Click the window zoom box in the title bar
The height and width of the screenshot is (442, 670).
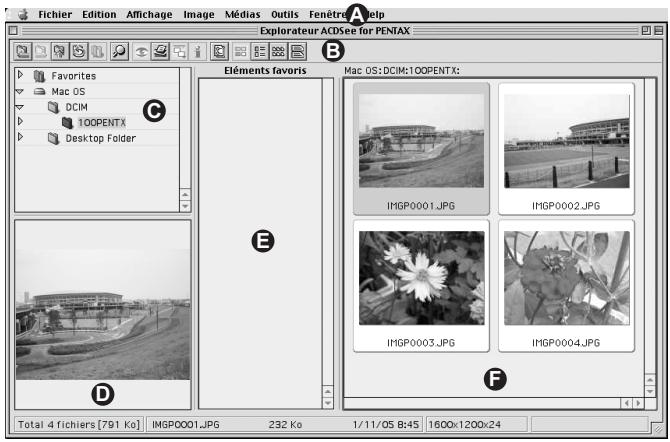coord(646,30)
